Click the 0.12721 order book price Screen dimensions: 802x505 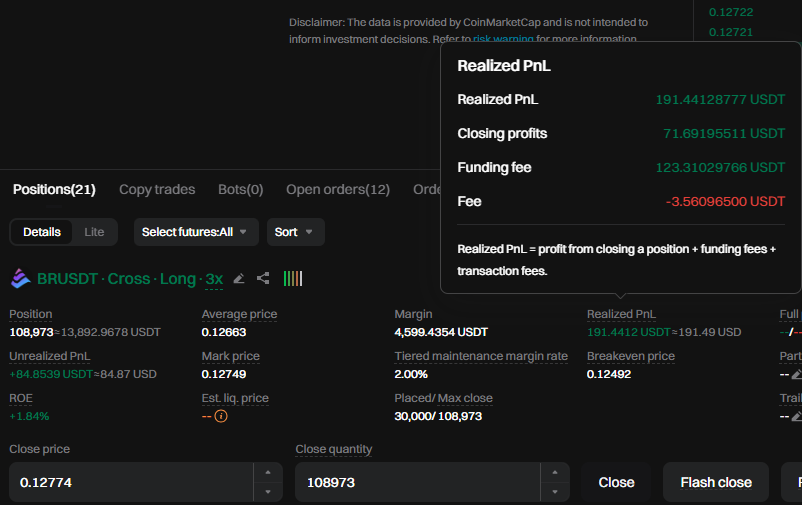[731, 32]
